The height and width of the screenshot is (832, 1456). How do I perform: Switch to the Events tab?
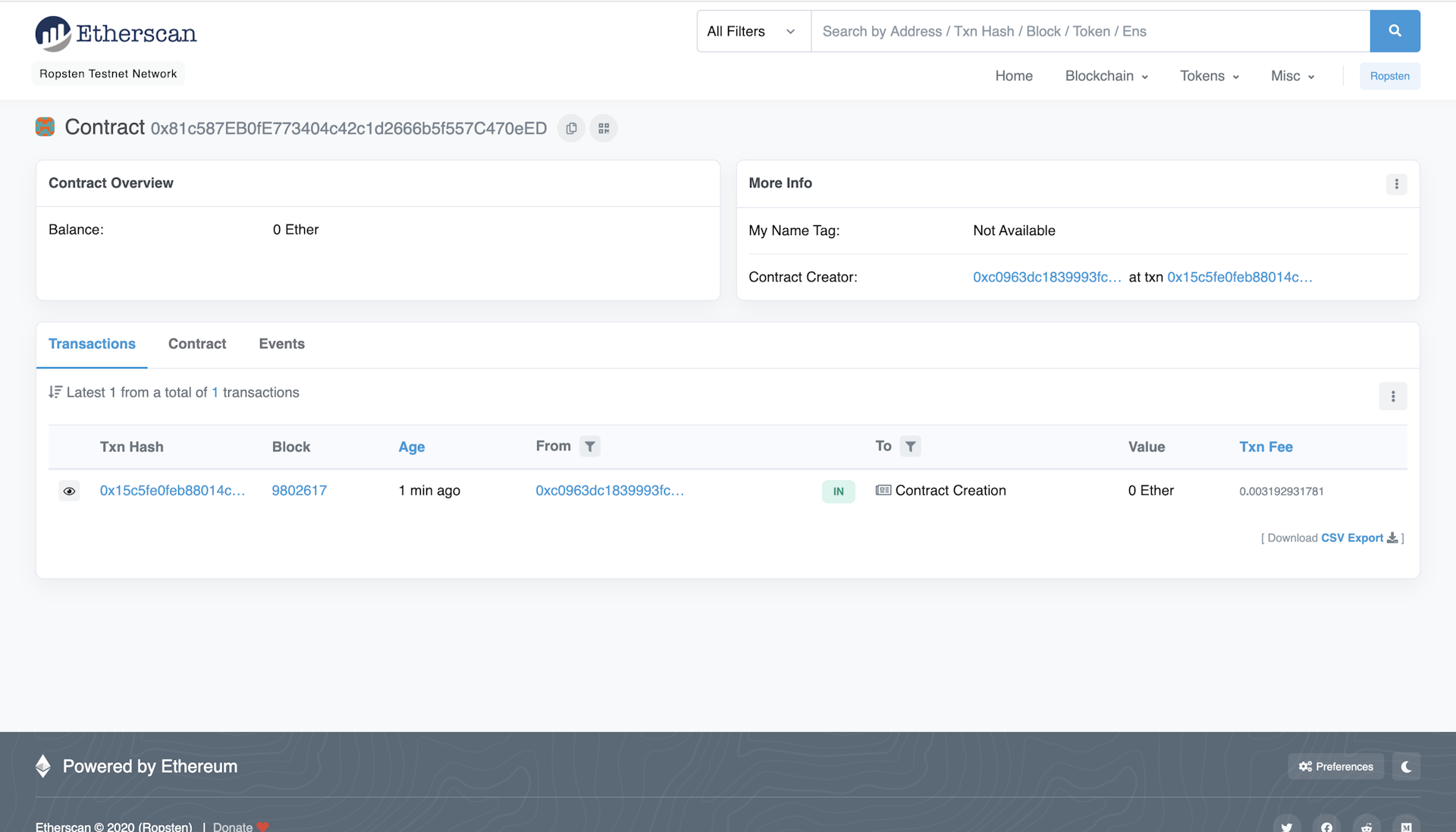tap(281, 344)
